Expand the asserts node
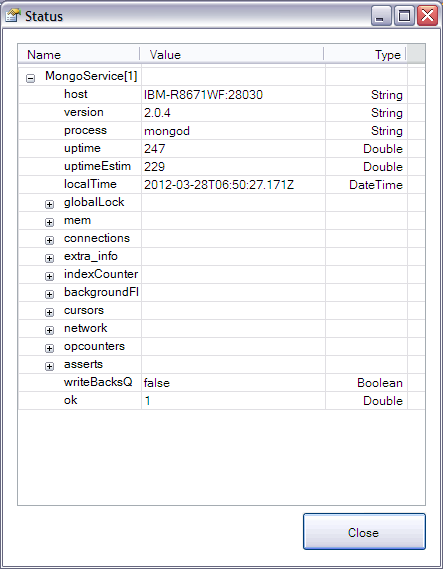This screenshot has height=569, width=443. (49, 366)
